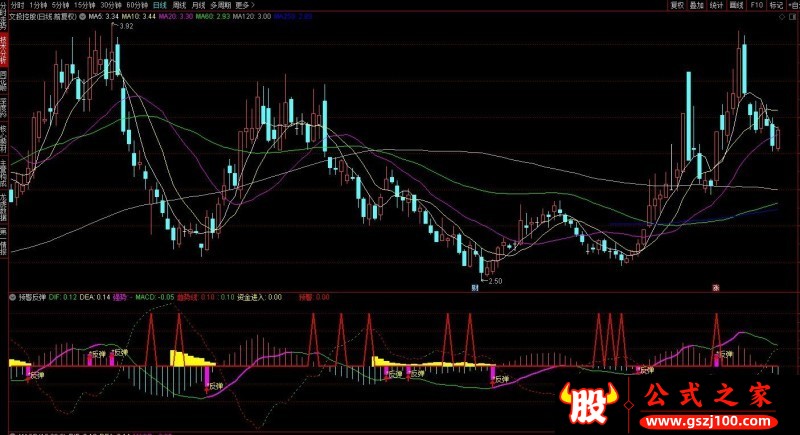Image resolution: width=800 pixels, height=435 pixels.
Task: Select the 30分钟 period tab
Action: point(111,5)
